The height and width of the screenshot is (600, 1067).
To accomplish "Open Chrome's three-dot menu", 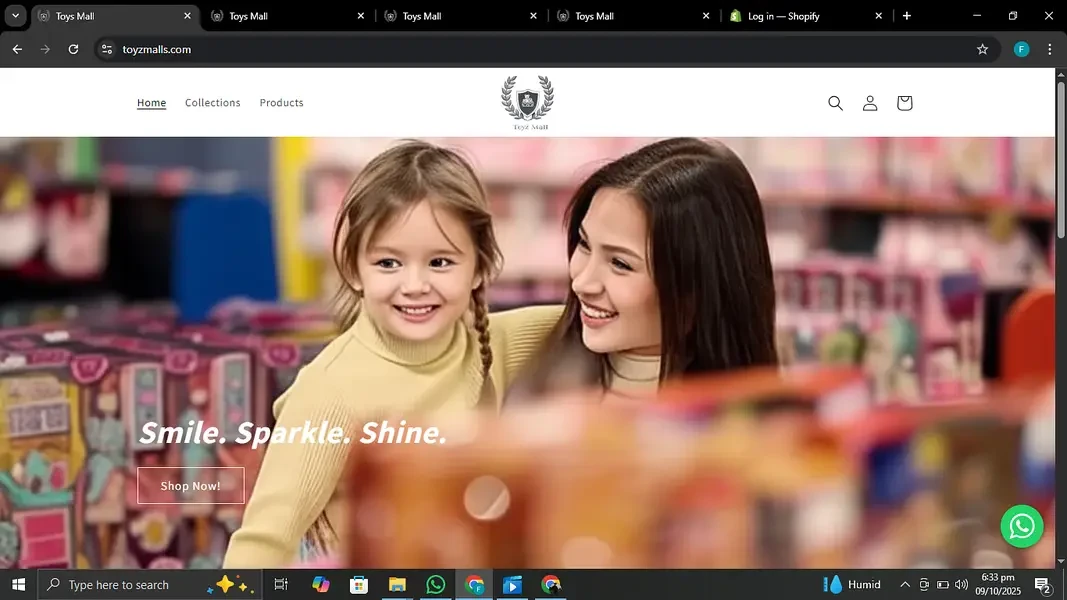I will point(1049,49).
